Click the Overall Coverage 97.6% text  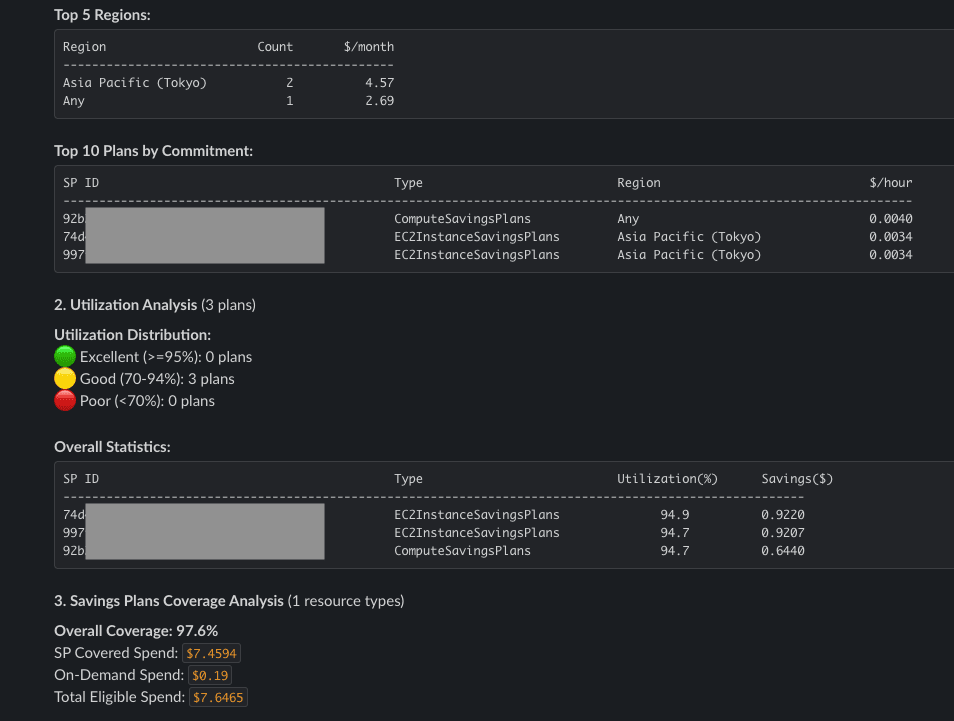point(136,631)
